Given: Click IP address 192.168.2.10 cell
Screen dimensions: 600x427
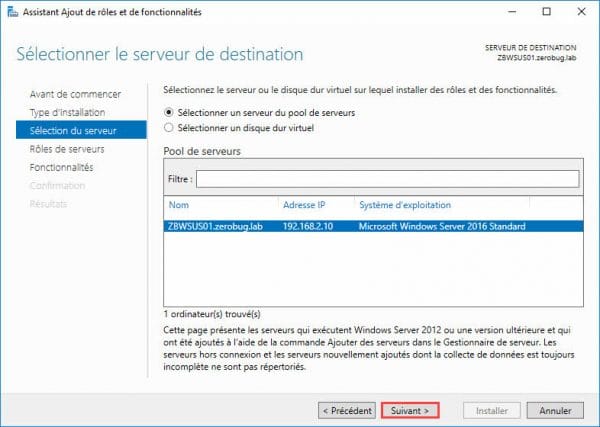Looking at the screenshot, I should pos(308,226).
